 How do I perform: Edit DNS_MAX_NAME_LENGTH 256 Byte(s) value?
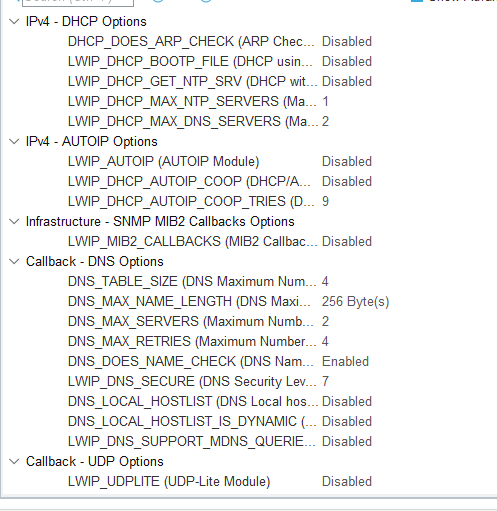pyautogui.click(x=355, y=302)
